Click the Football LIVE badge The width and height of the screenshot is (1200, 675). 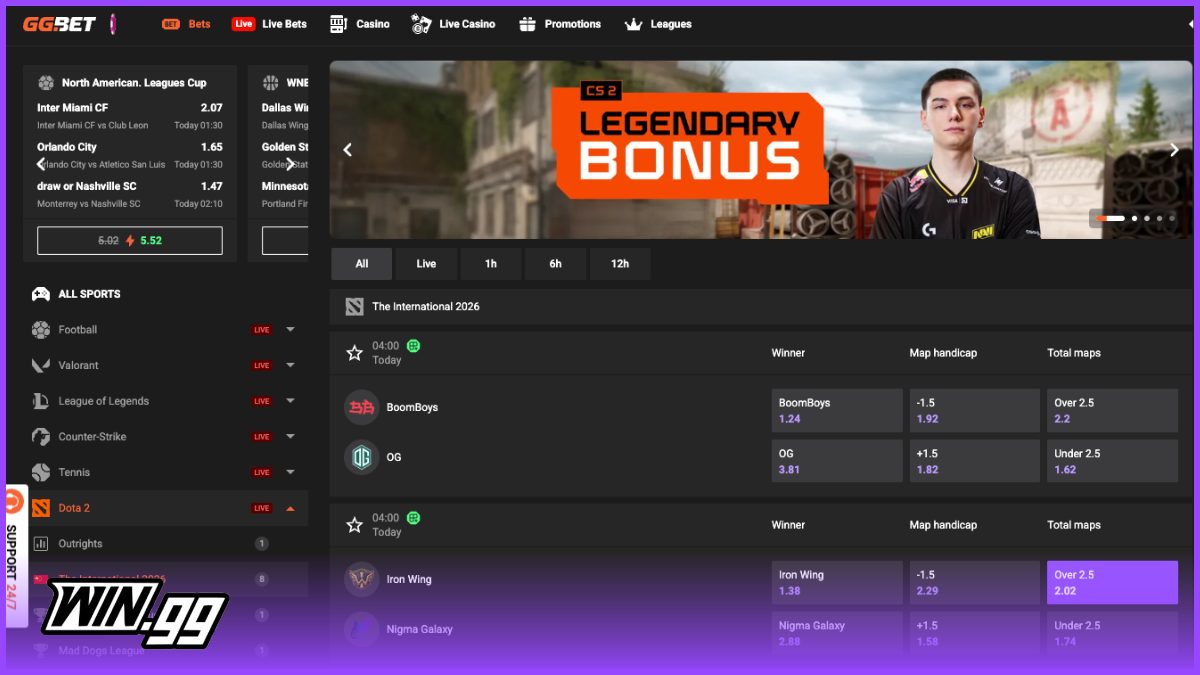pos(262,330)
